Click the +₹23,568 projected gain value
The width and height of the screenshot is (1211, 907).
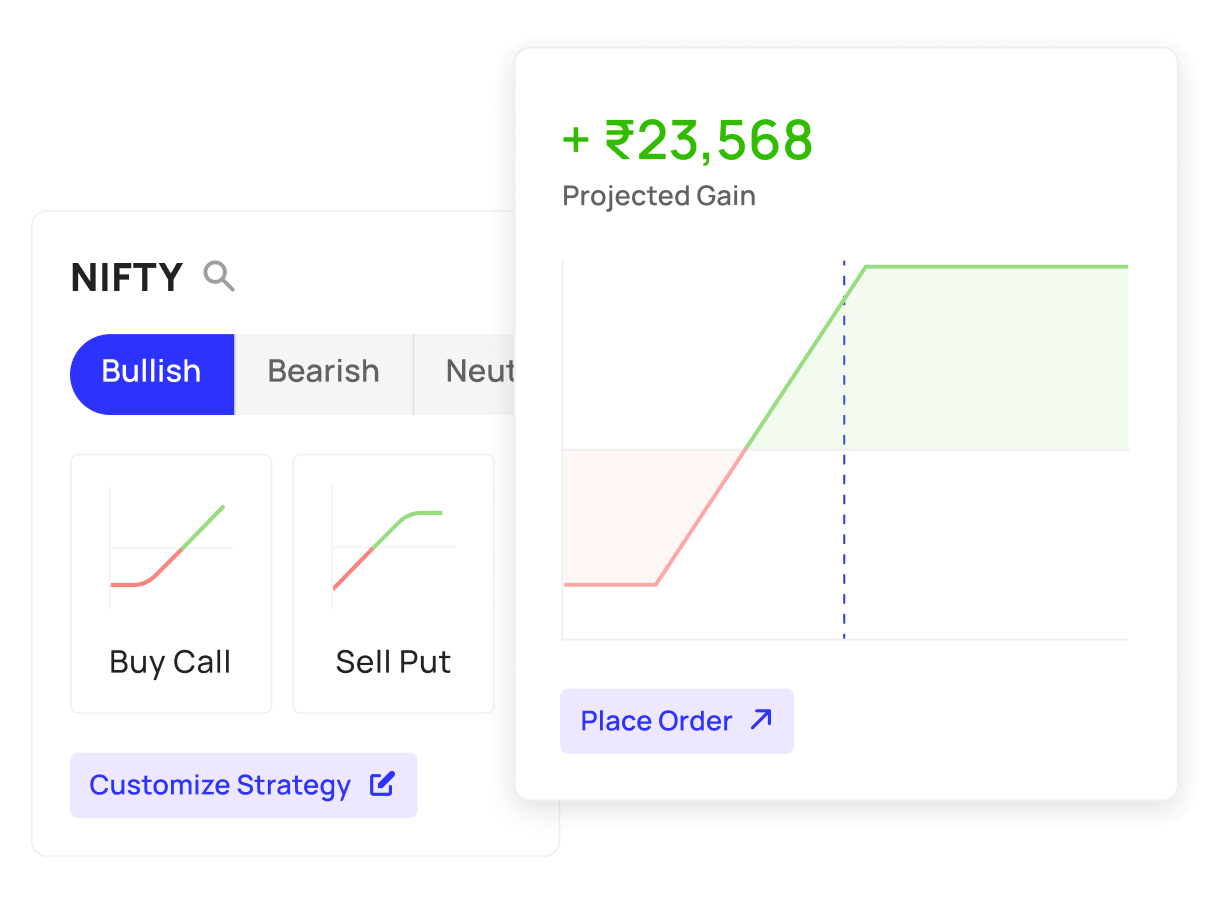pyautogui.click(x=688, y=140)
